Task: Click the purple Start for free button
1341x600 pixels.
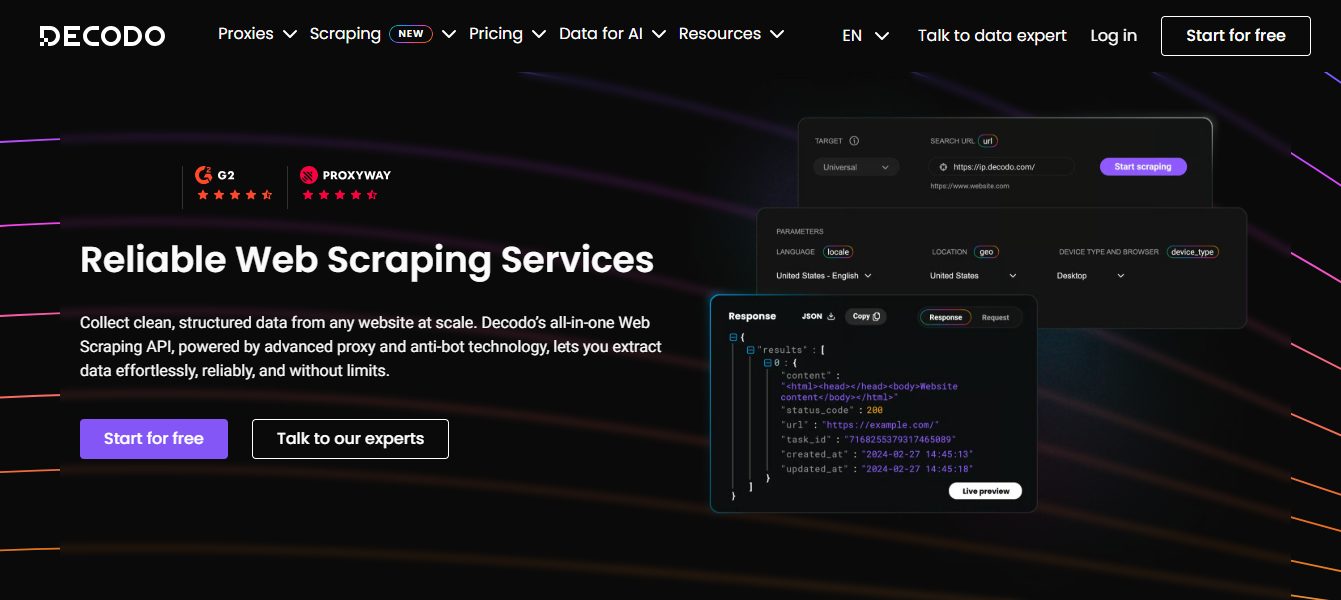Action: click(154, 439)
